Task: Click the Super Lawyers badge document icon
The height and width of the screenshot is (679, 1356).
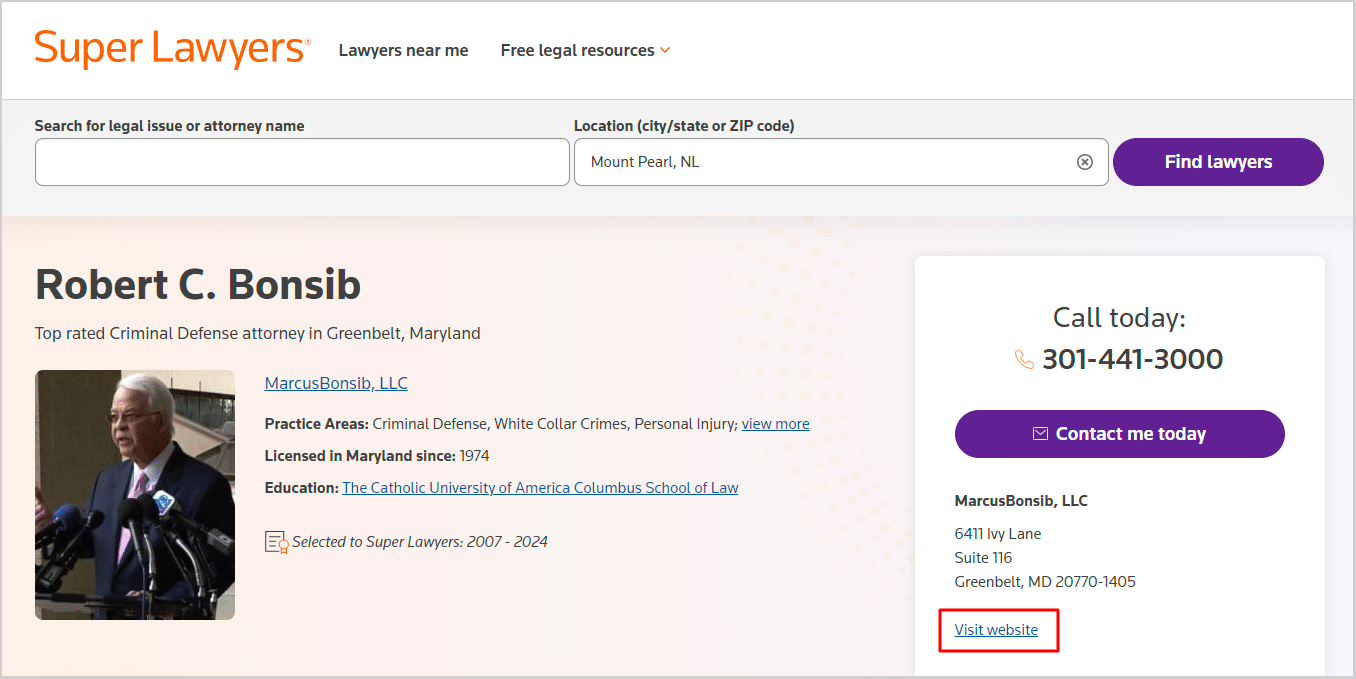Action: tap(276, 541)
